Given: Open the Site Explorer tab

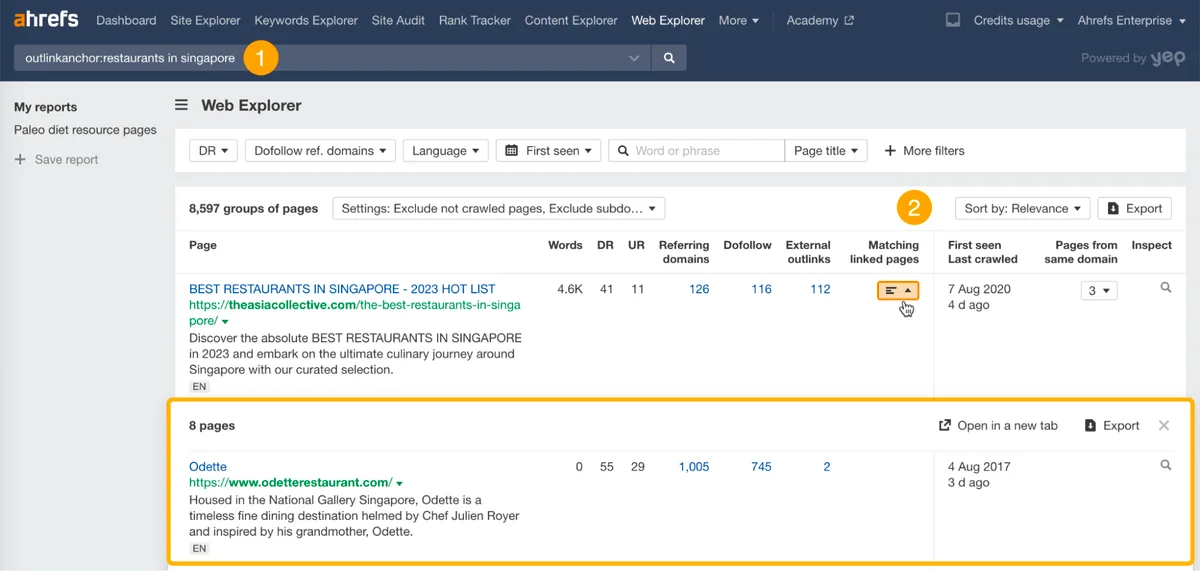Looking at the screenshot, I should coord(206,20).
